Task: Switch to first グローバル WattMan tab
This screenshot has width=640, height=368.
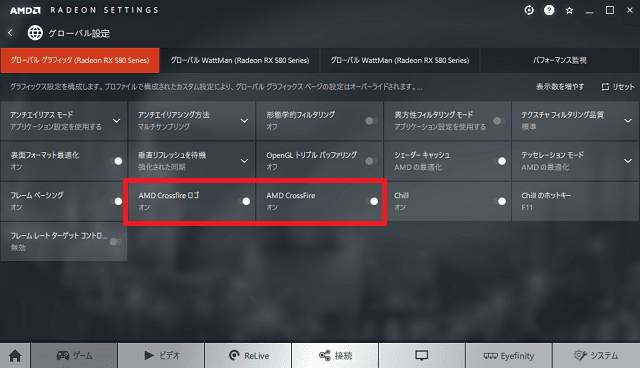Action: [x=240, y=60]
